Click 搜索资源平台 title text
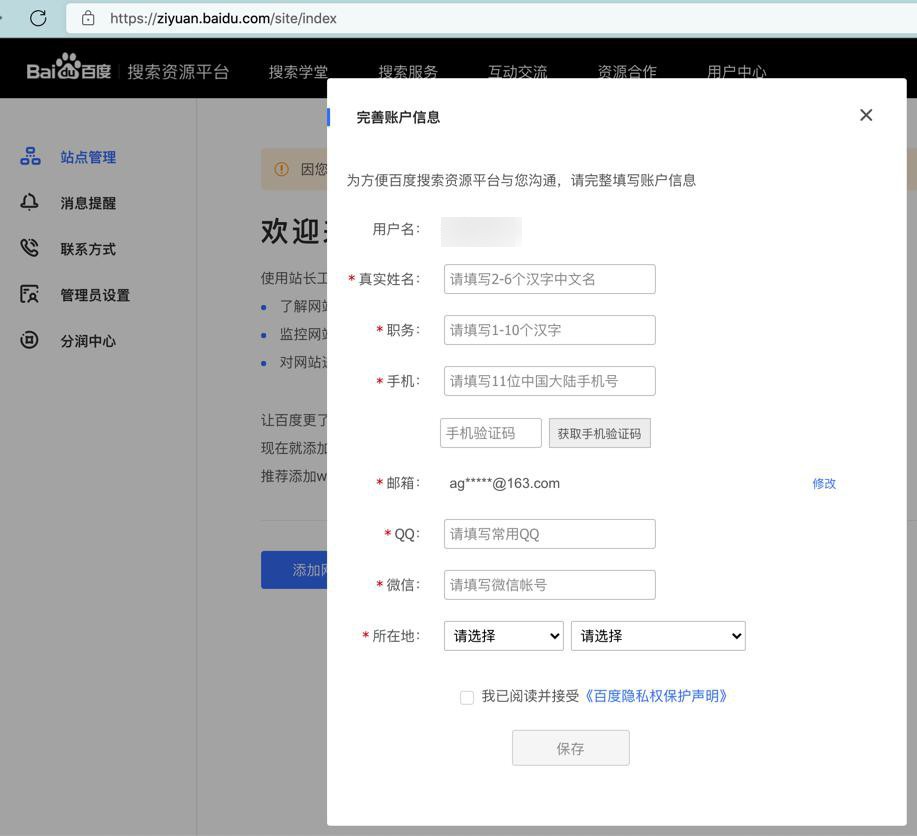The width and height of the screenshot is (917, 836). tap(178, 71)
